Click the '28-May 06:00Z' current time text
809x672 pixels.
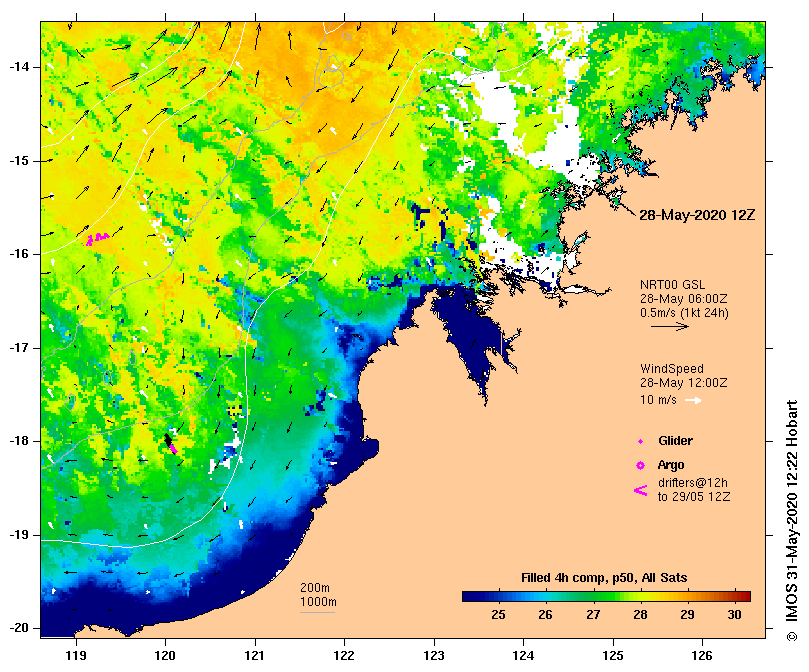[x=684, y=298]
